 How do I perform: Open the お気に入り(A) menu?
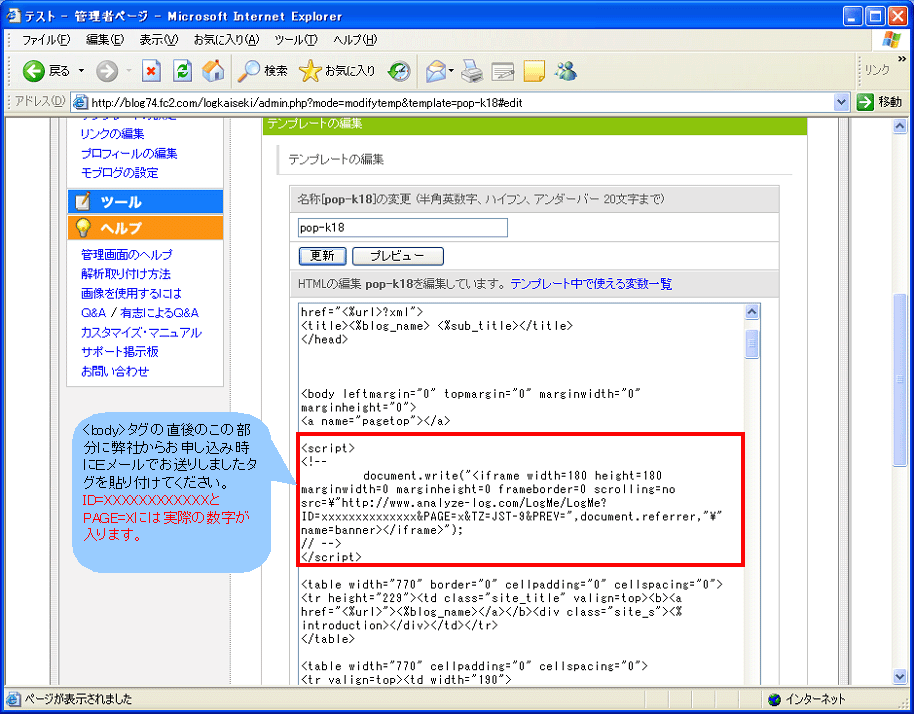pos(226,40)
